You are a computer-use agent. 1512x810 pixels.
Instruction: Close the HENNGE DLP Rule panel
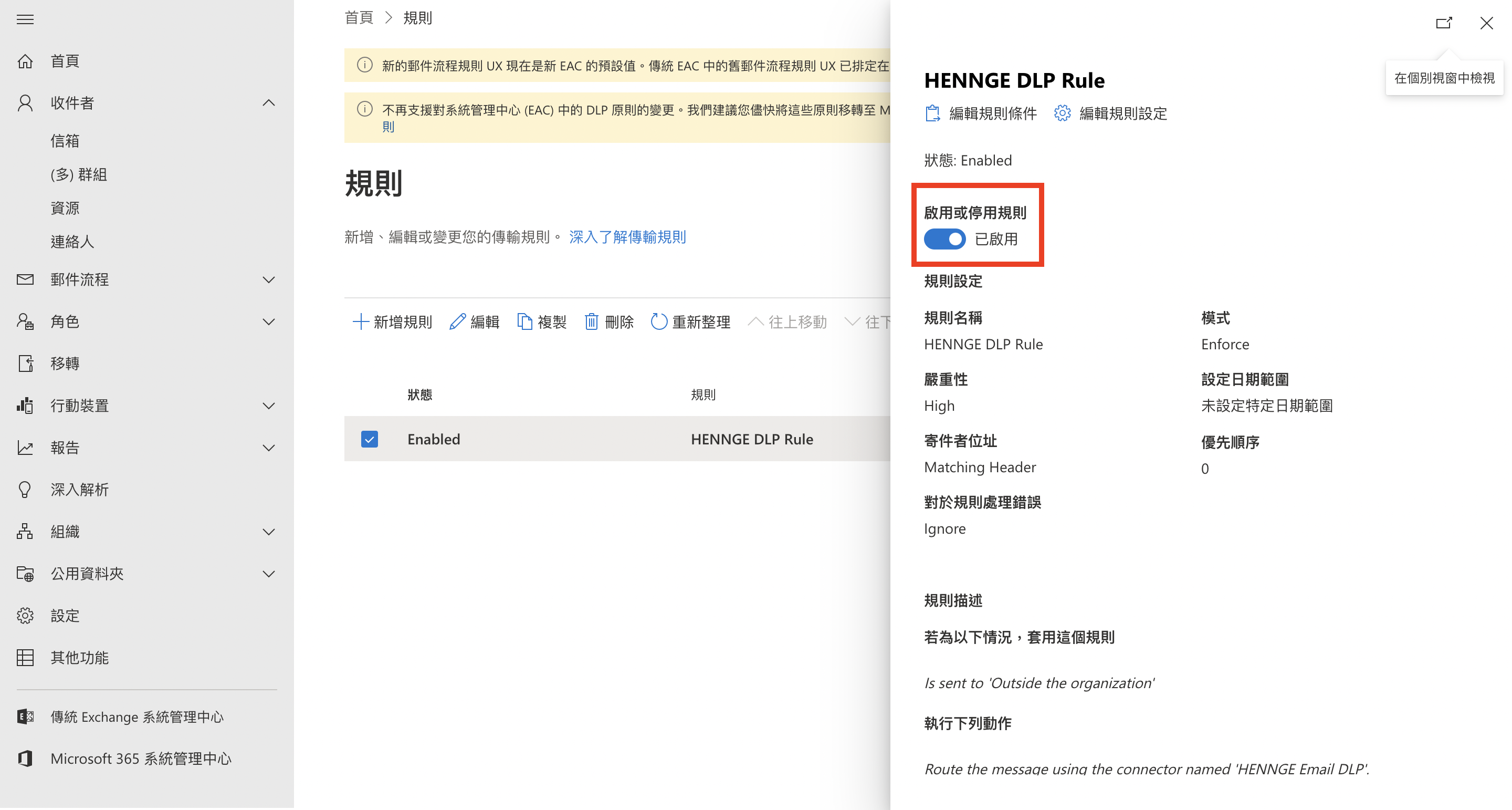point(1487,23)
